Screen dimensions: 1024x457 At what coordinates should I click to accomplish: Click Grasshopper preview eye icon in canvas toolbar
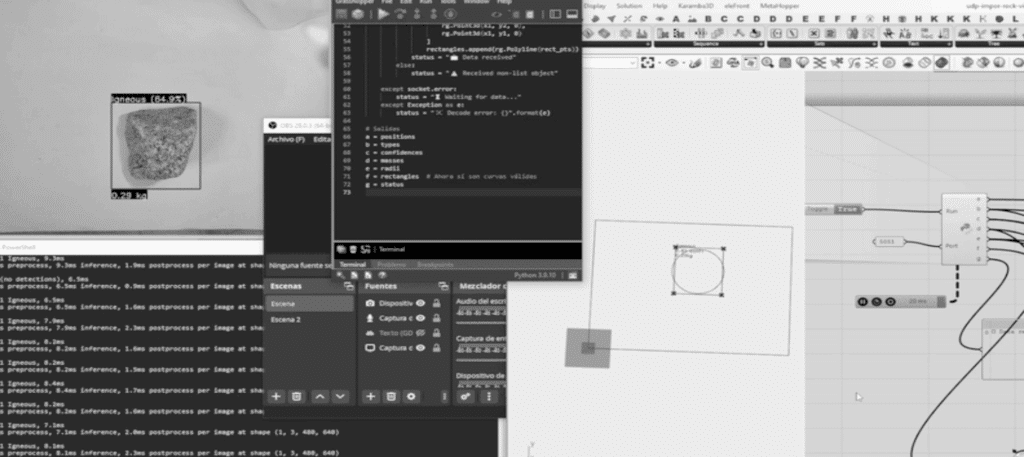click(x=672, y=63)
